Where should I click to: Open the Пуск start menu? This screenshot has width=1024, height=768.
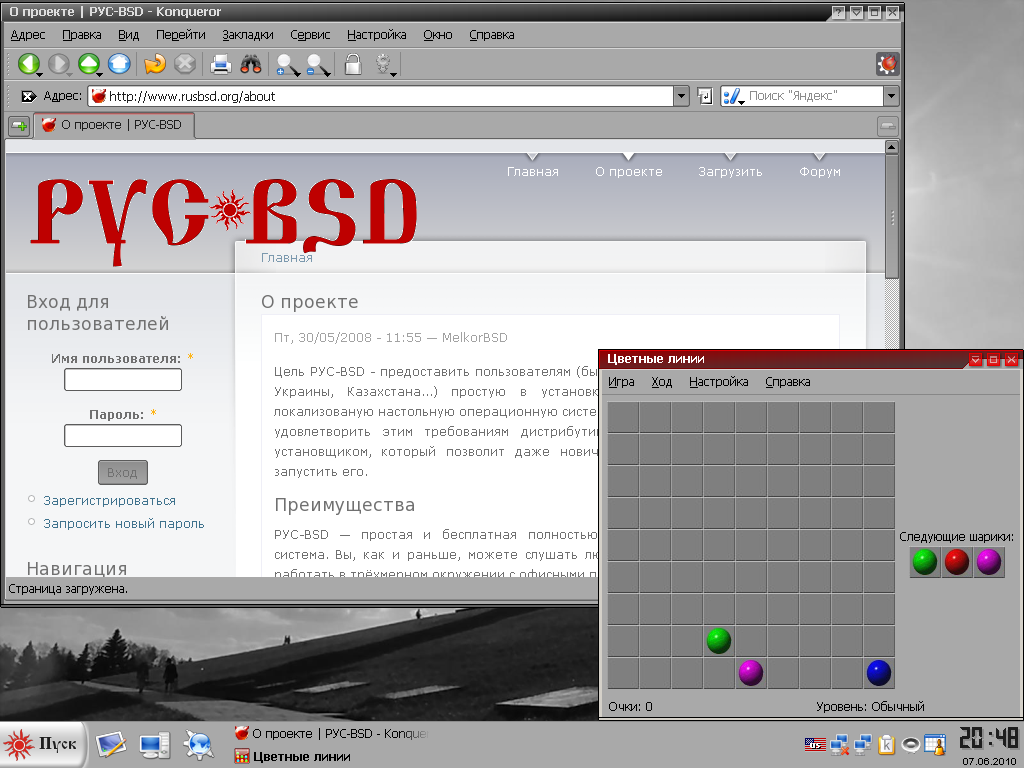42,744
